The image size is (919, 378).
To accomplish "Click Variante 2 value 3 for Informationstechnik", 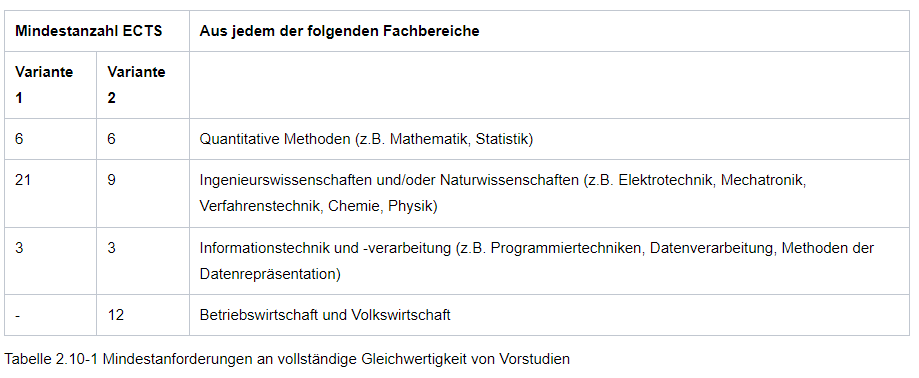I will [111, 247].
